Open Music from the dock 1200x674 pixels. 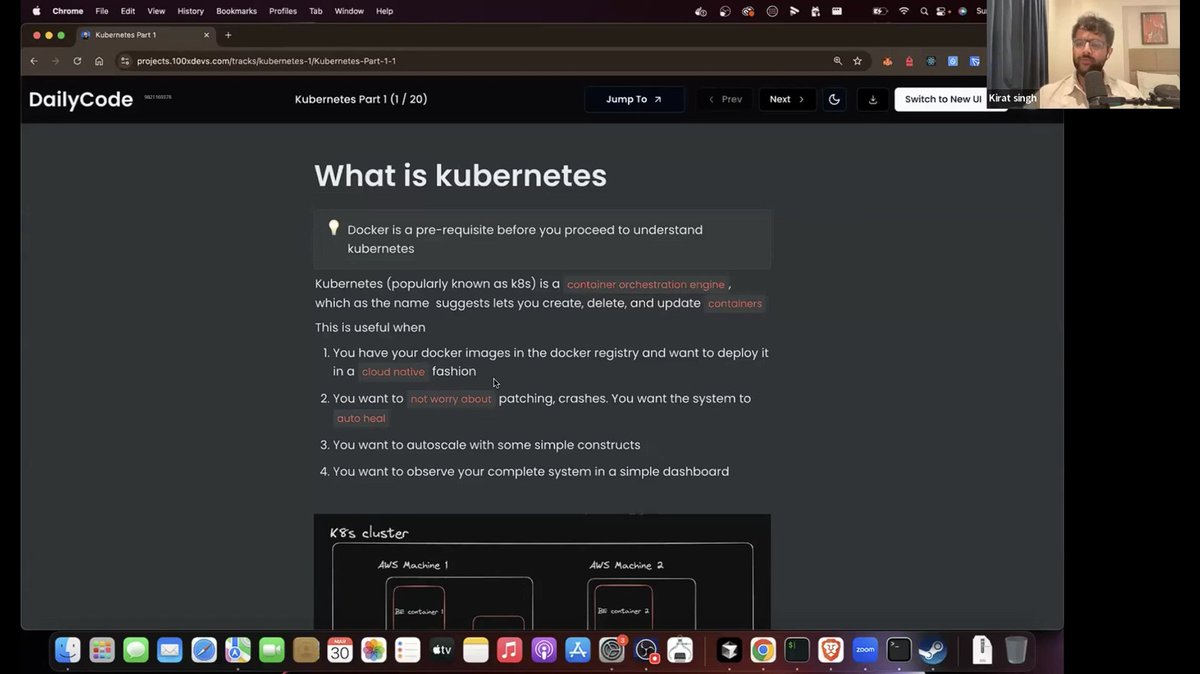pos(510,650)
